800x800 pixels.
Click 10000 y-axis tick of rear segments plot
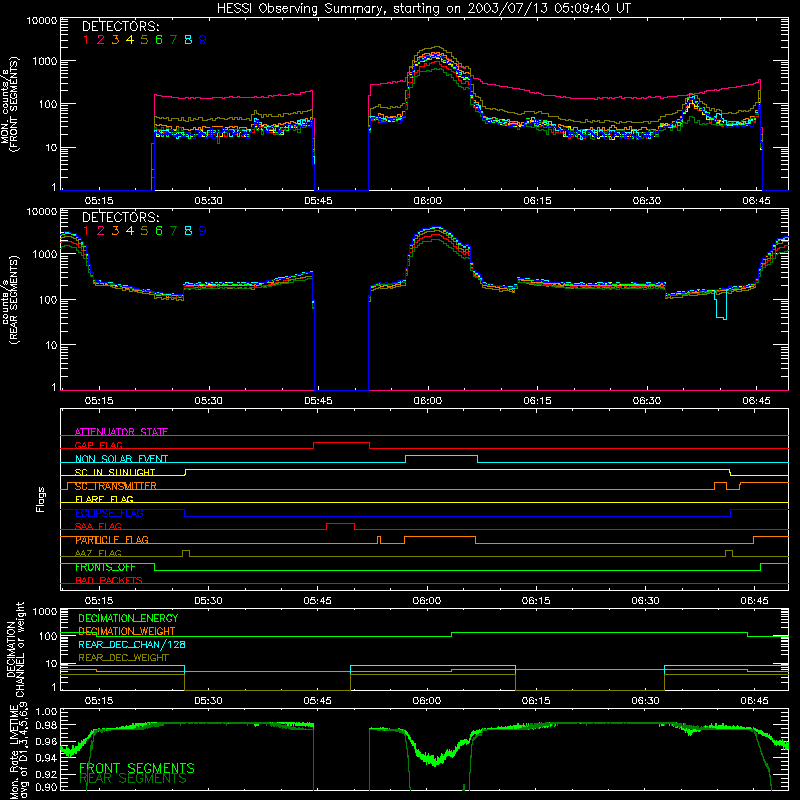[42, 212]
